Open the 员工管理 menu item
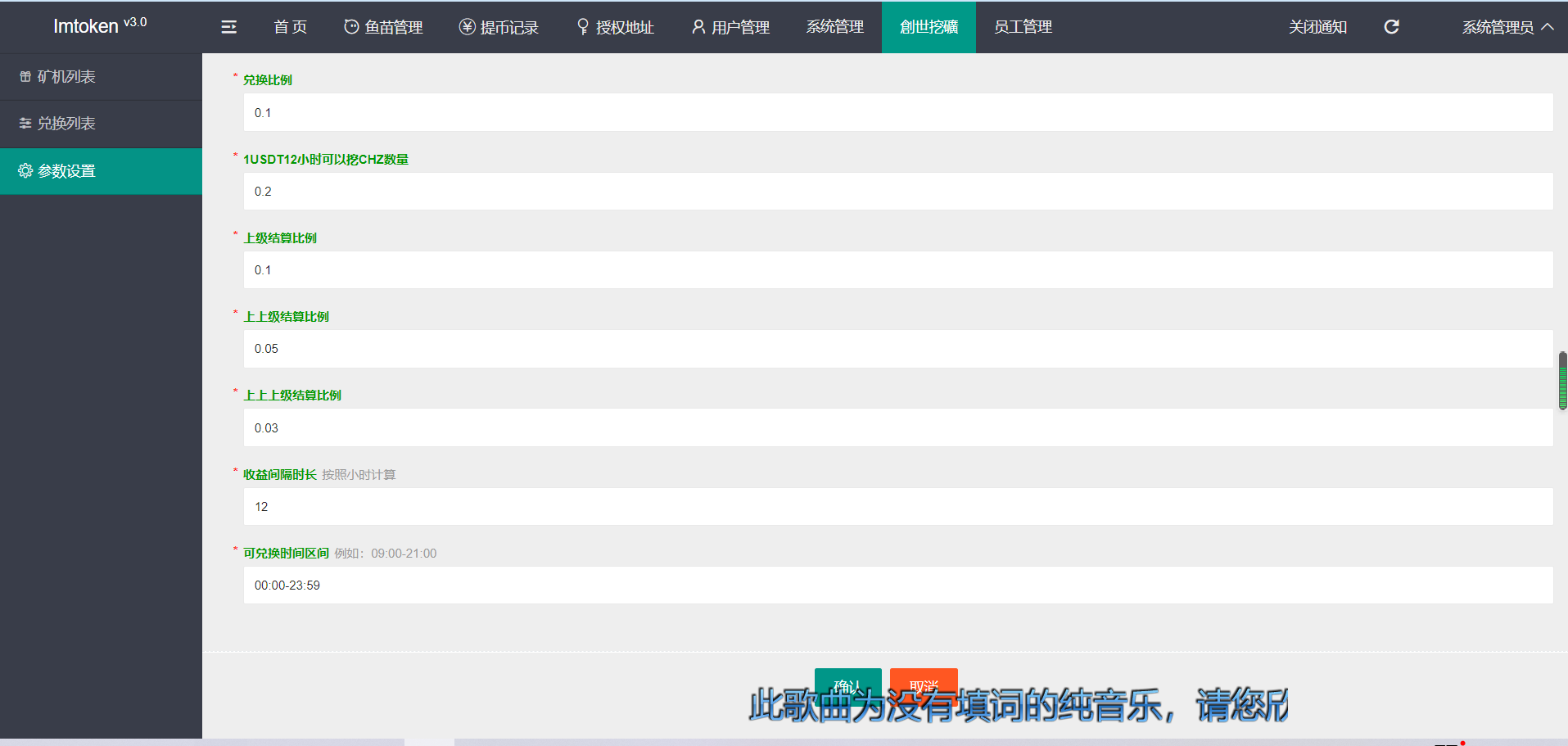Viewport: 1568px width, 746px height. pos(1023,27)
